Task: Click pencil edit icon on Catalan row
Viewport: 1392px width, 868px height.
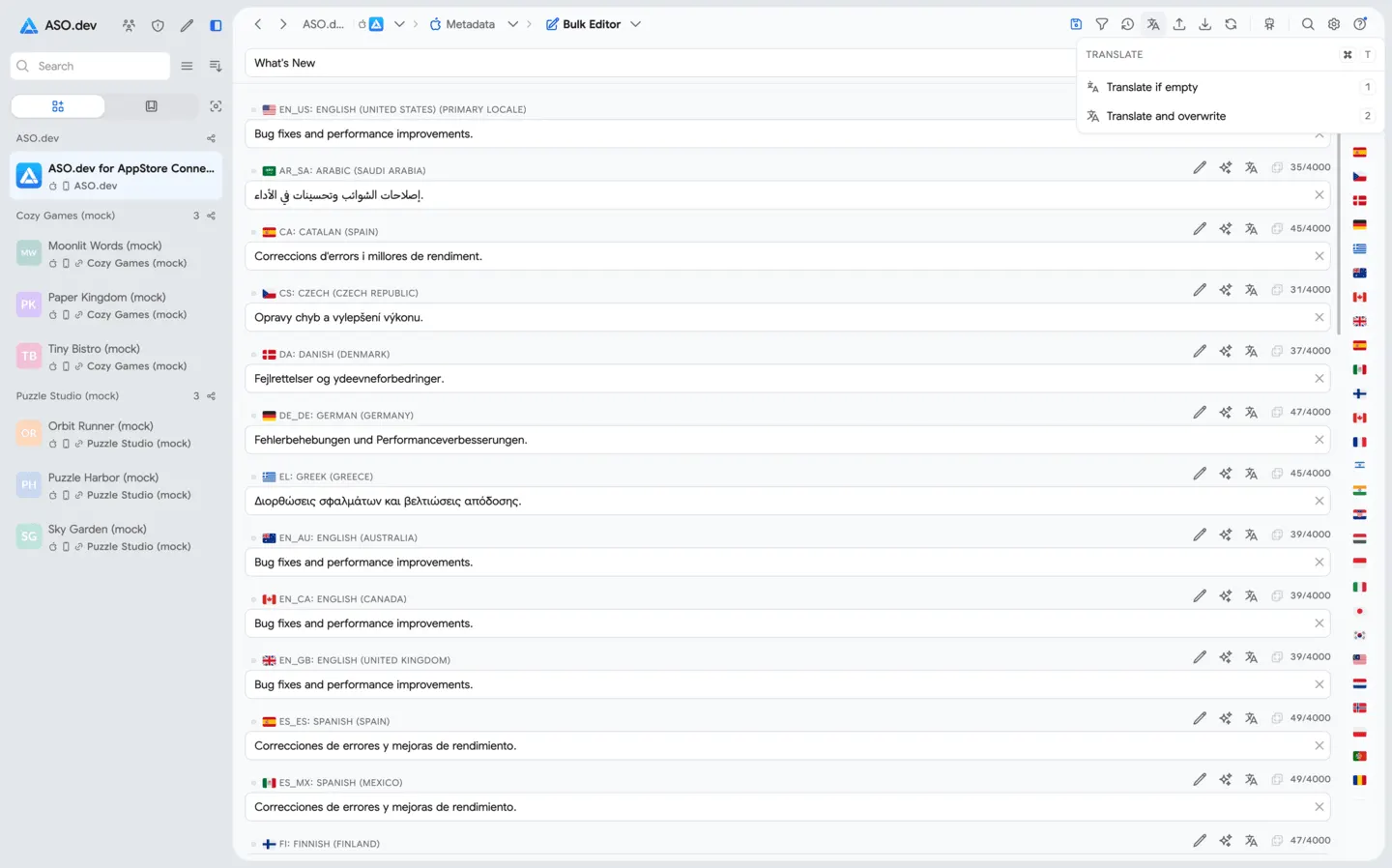Action: pos(1200,228)
